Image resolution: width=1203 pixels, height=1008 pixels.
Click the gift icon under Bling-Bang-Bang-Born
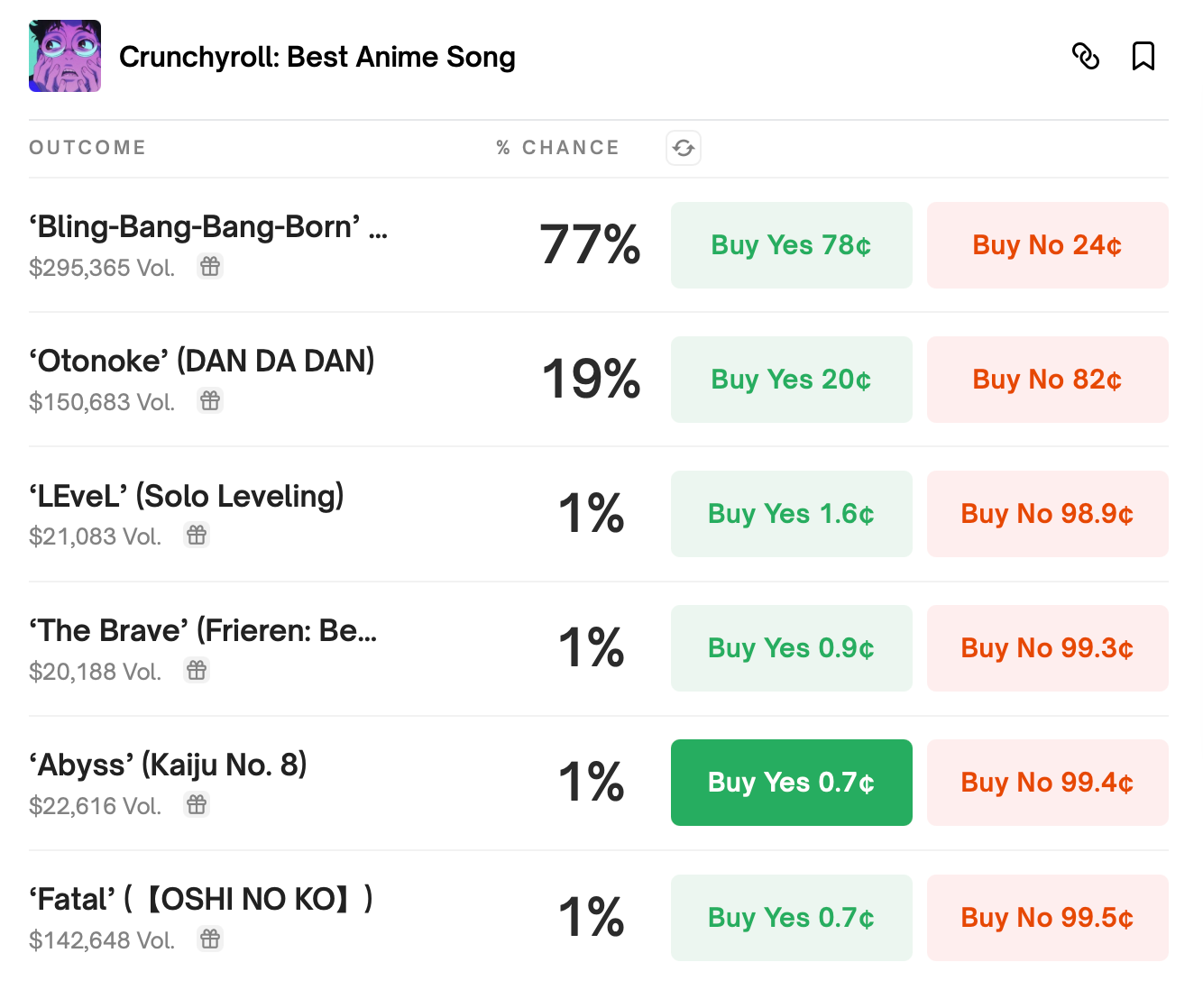pyautogui.click(x=210, y=267)
